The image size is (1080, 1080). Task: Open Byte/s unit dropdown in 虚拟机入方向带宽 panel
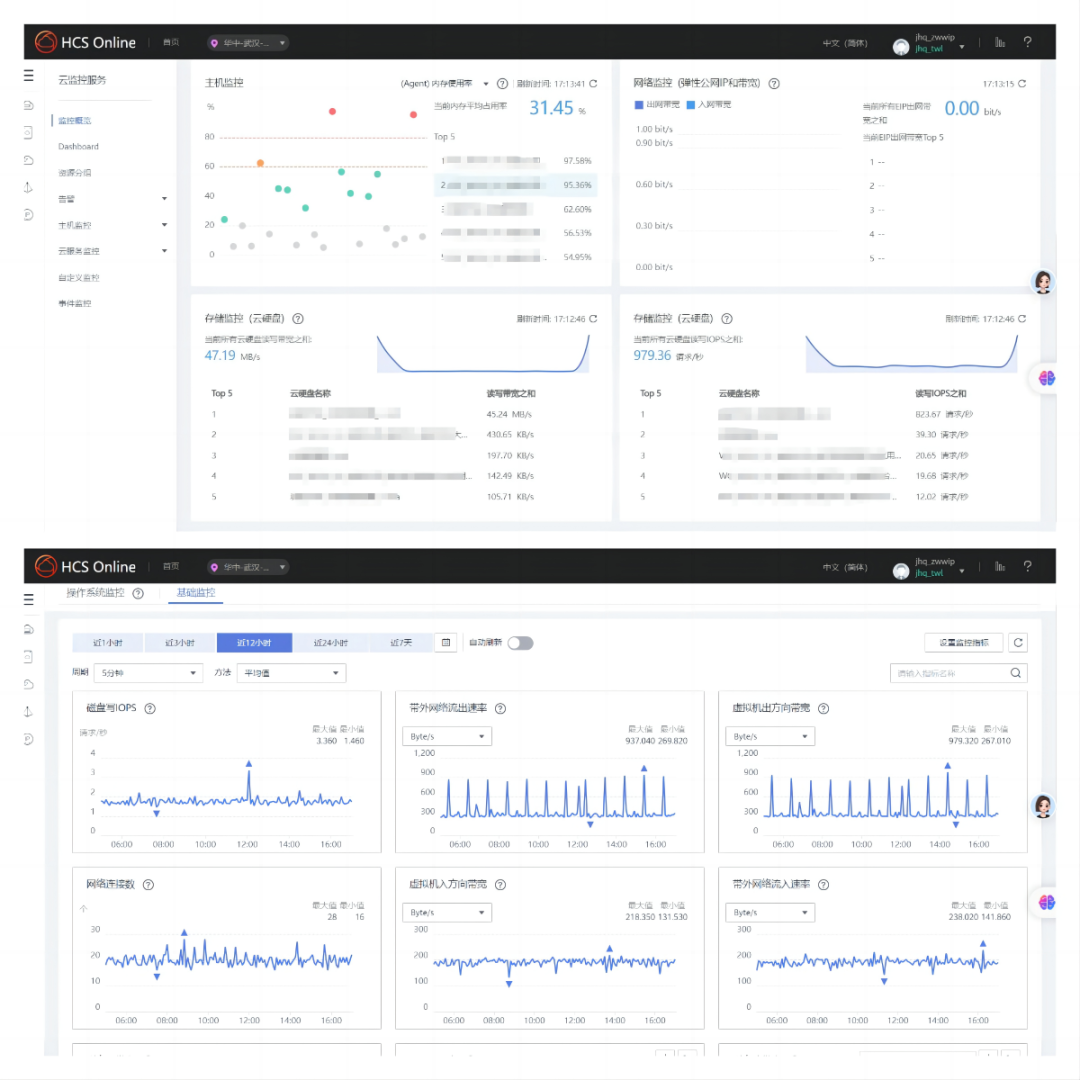446,913
